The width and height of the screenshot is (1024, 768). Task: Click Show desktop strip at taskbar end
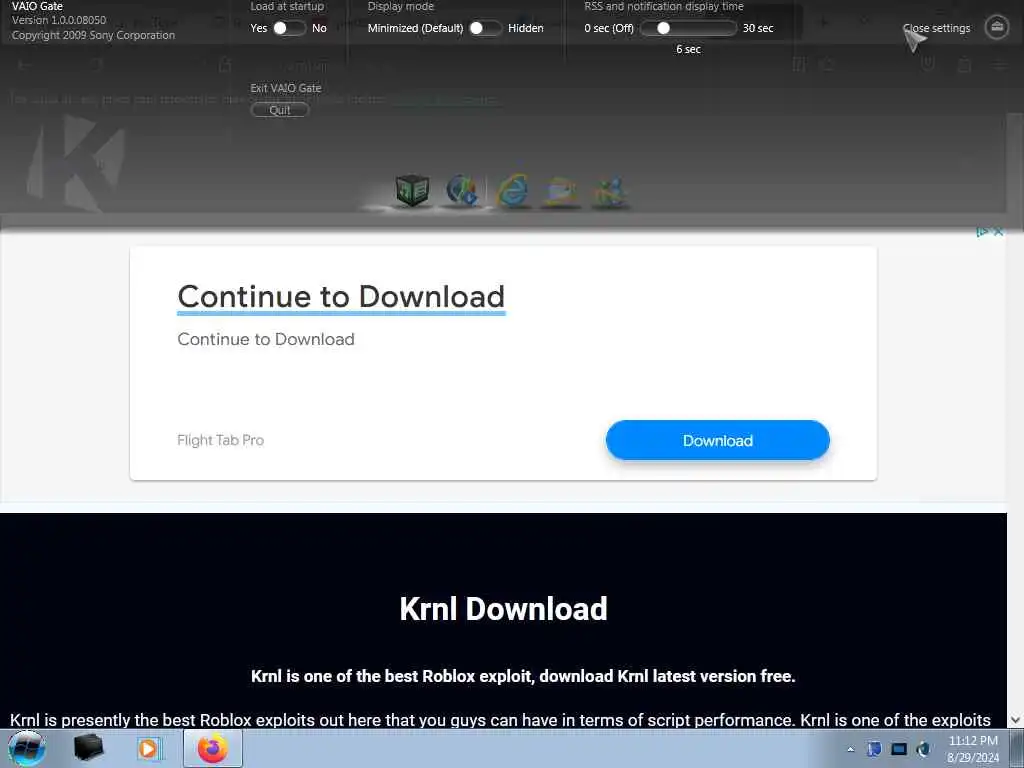coord(1016,748)
